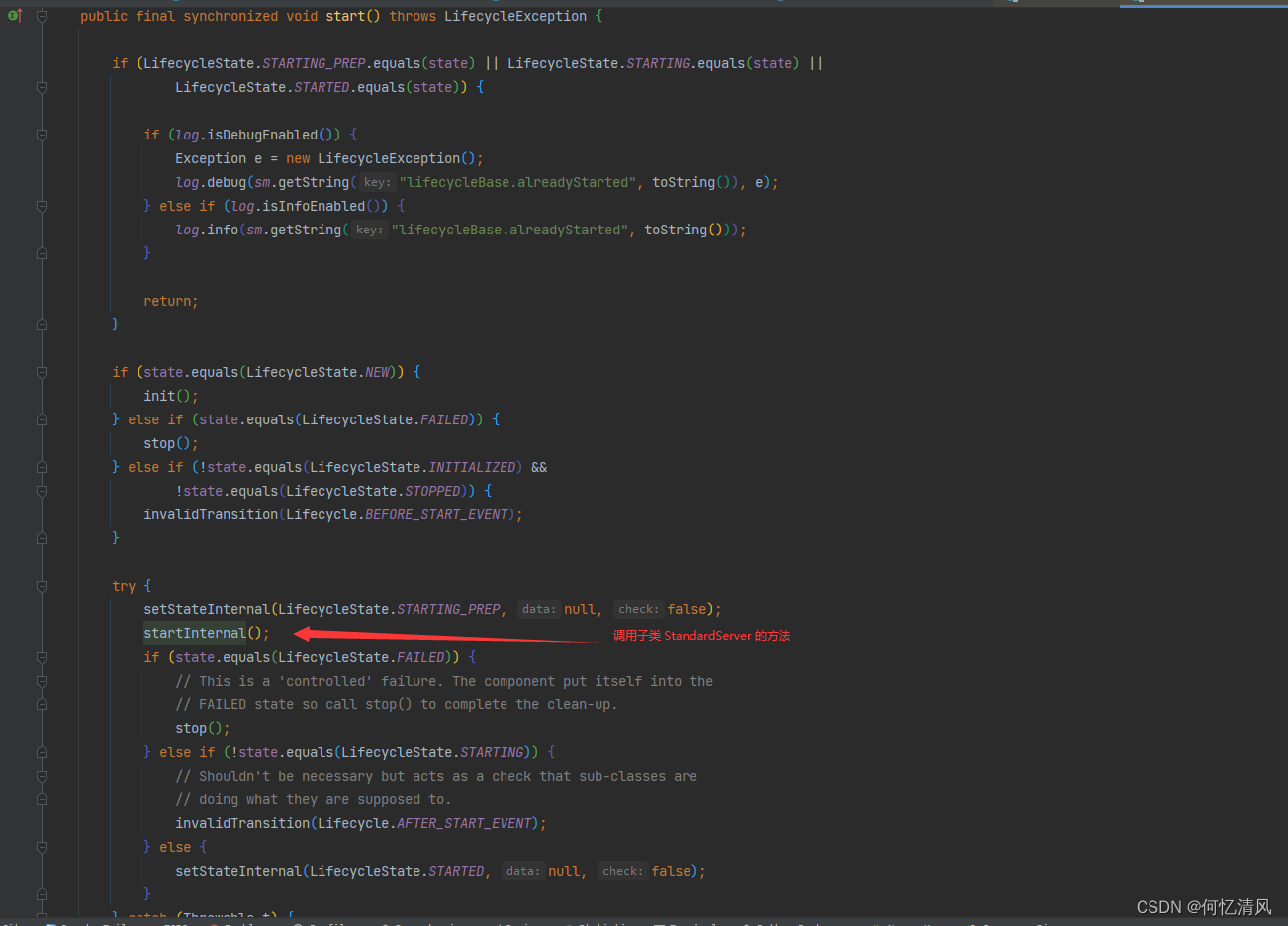Click AFTER_START_EVENT in invalidTransition call
The image size is (1288, 926).
[x=464, y=823]
